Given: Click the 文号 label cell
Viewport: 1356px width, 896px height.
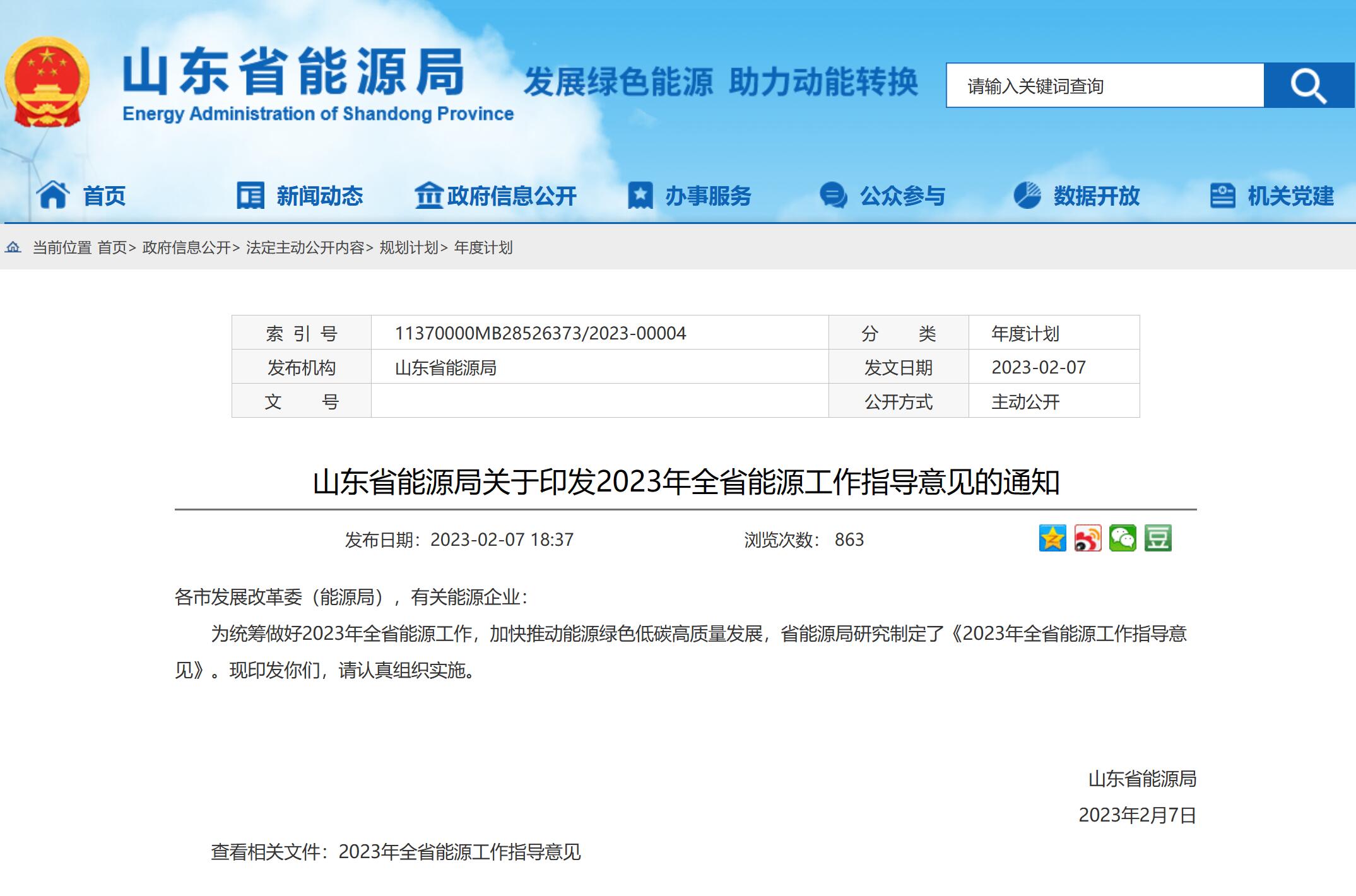Looking at the screenshot, I should [302, 401].
